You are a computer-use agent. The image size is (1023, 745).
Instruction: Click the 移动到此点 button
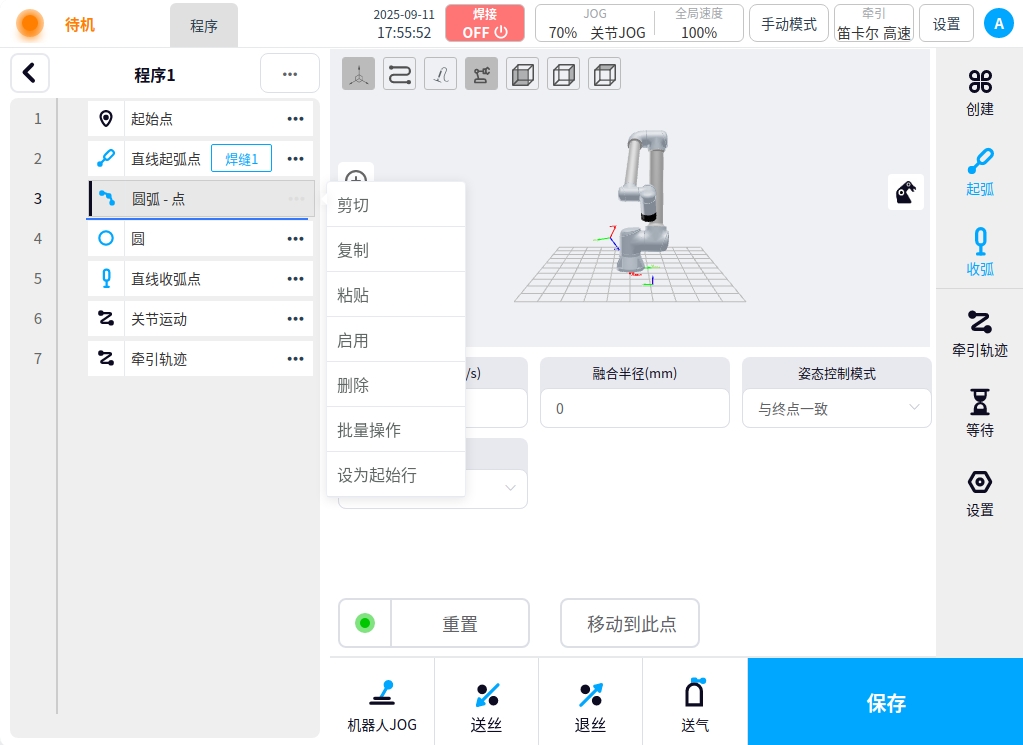pyautogui.click(x=630, y=624)
